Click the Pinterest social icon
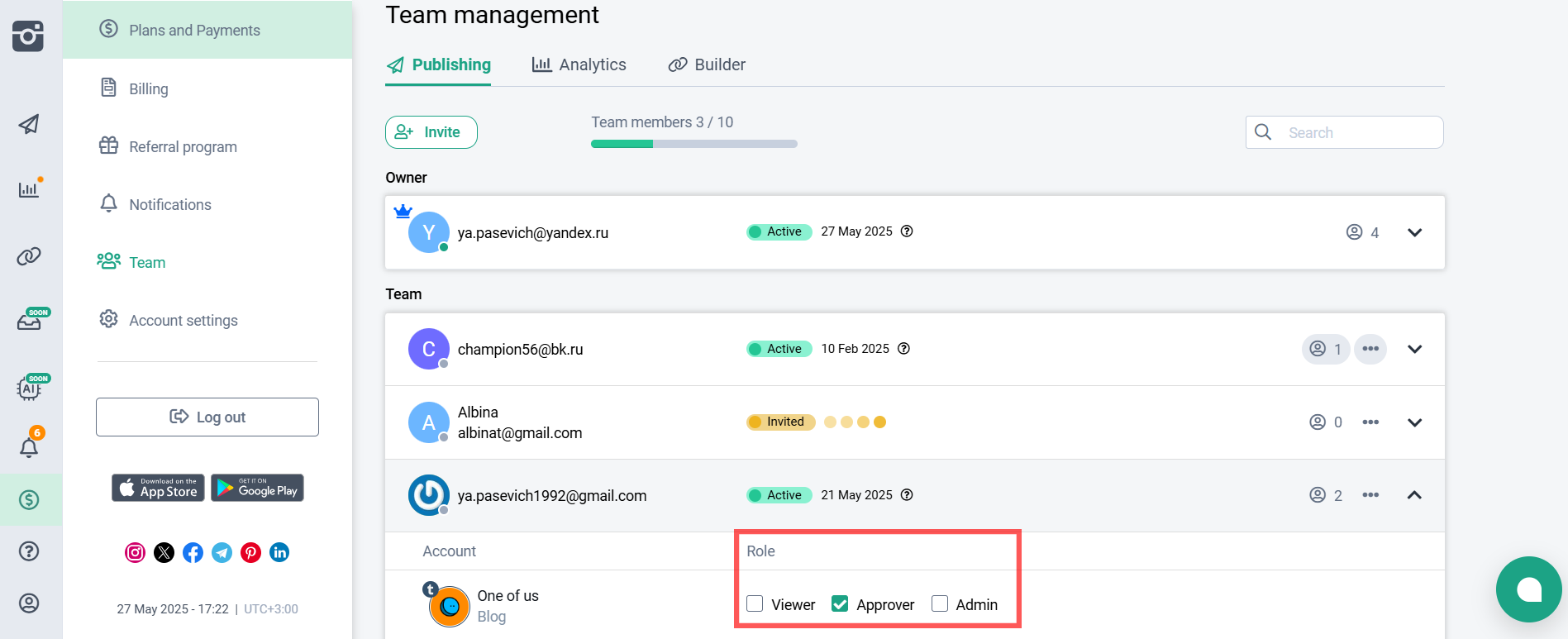This screenshot has height=639, width=1568. pos(250,553)
